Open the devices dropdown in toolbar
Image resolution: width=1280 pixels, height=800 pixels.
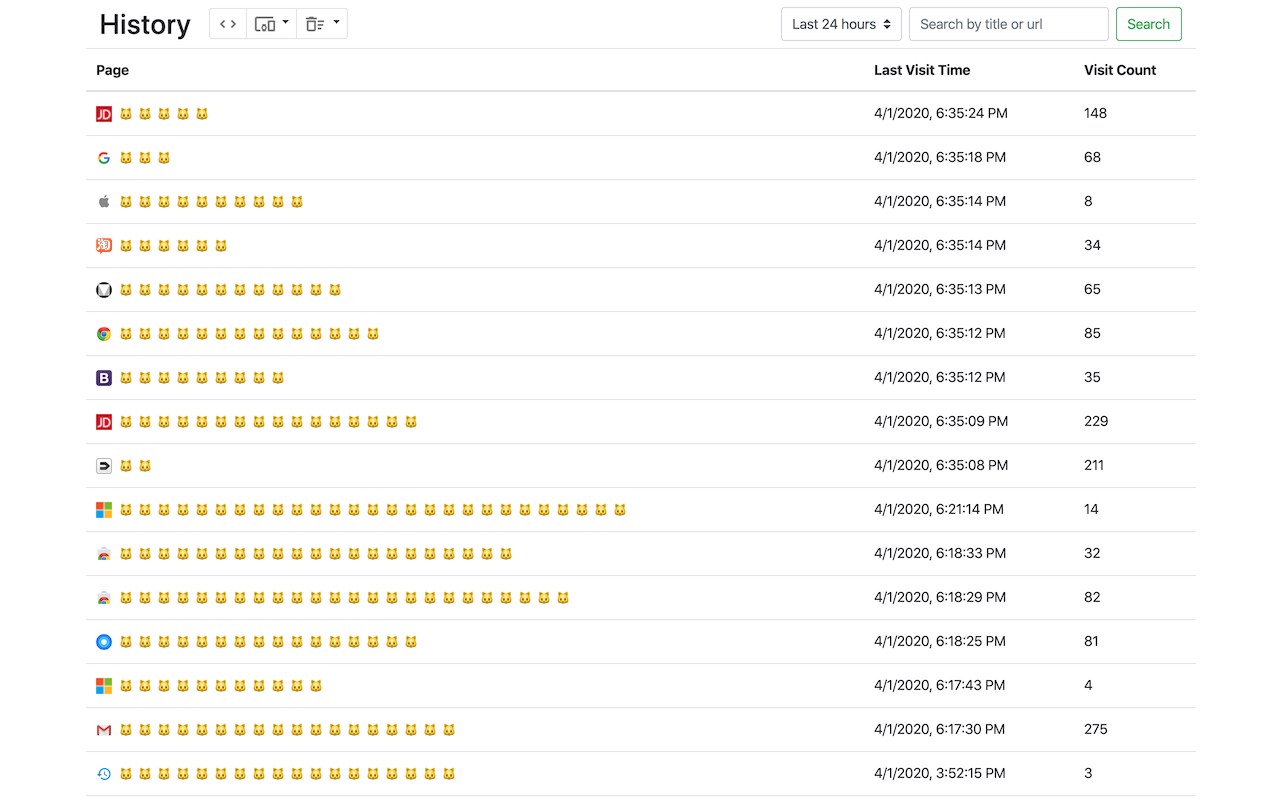coord(271,24)
